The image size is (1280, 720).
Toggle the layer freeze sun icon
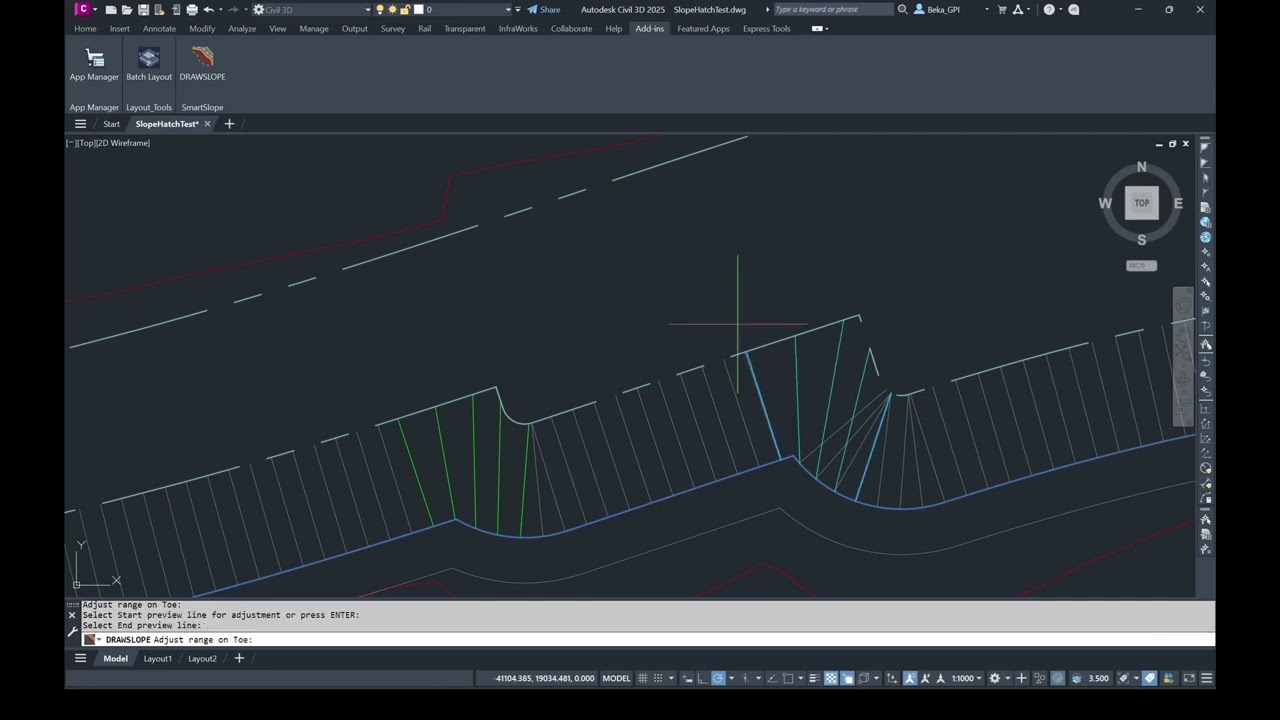(x=392, y=10)
